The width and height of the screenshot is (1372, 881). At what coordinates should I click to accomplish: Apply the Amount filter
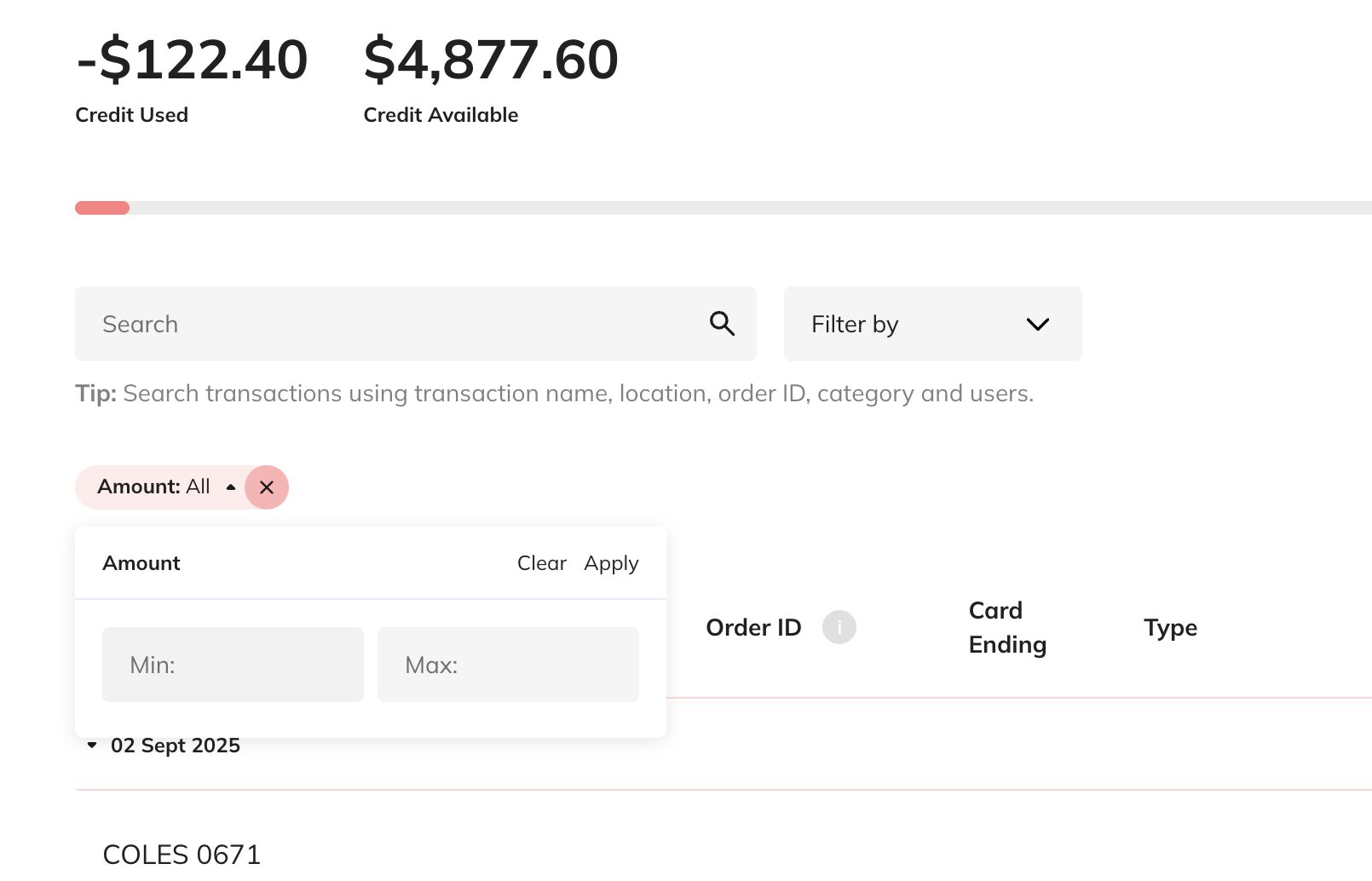coord(611,564)
